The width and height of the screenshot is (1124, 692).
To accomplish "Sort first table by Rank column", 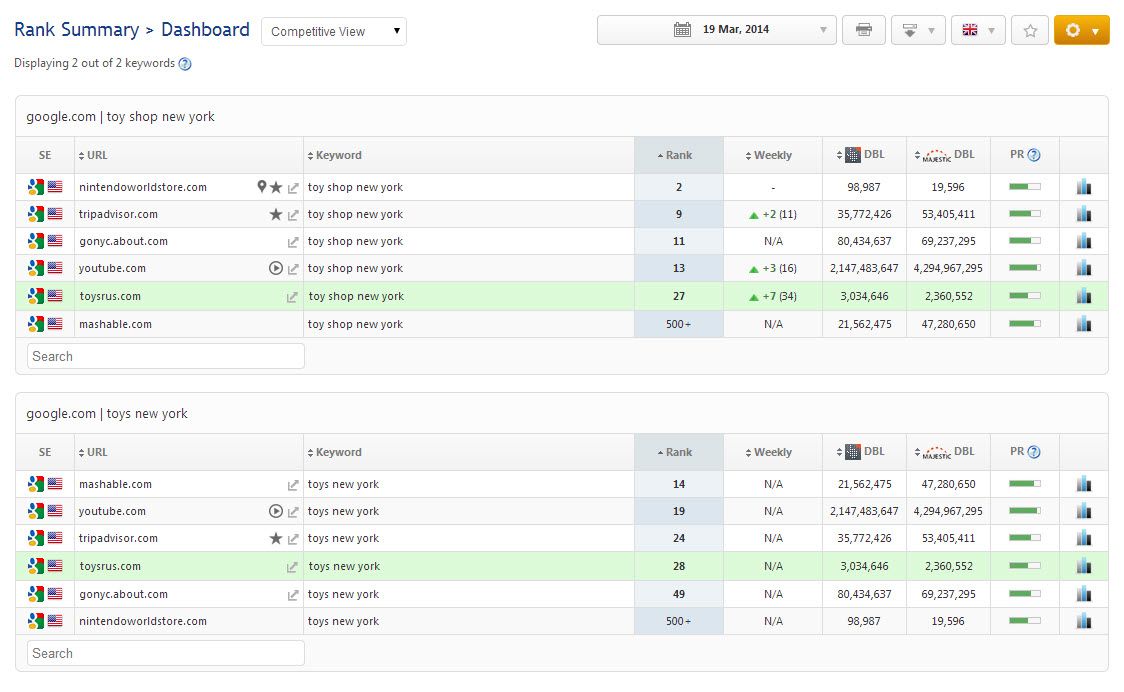I will pos(678,155).
